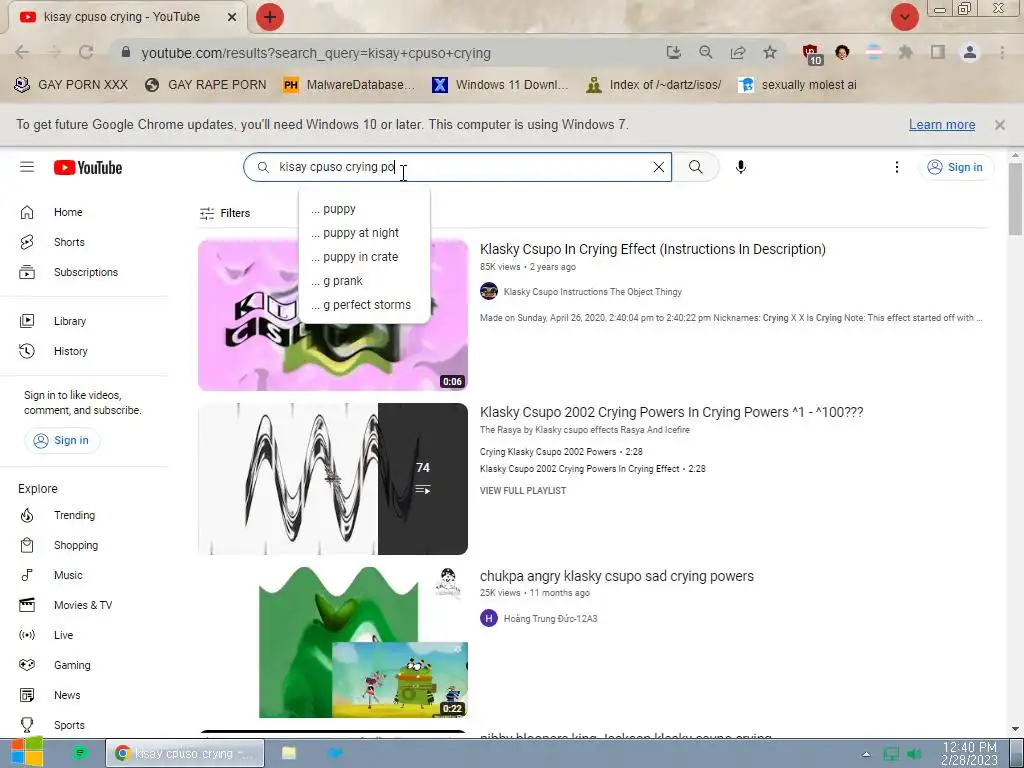Select the '... g perfect storms' suggestion
This screenshot has width=1024, height=768.
364,305
